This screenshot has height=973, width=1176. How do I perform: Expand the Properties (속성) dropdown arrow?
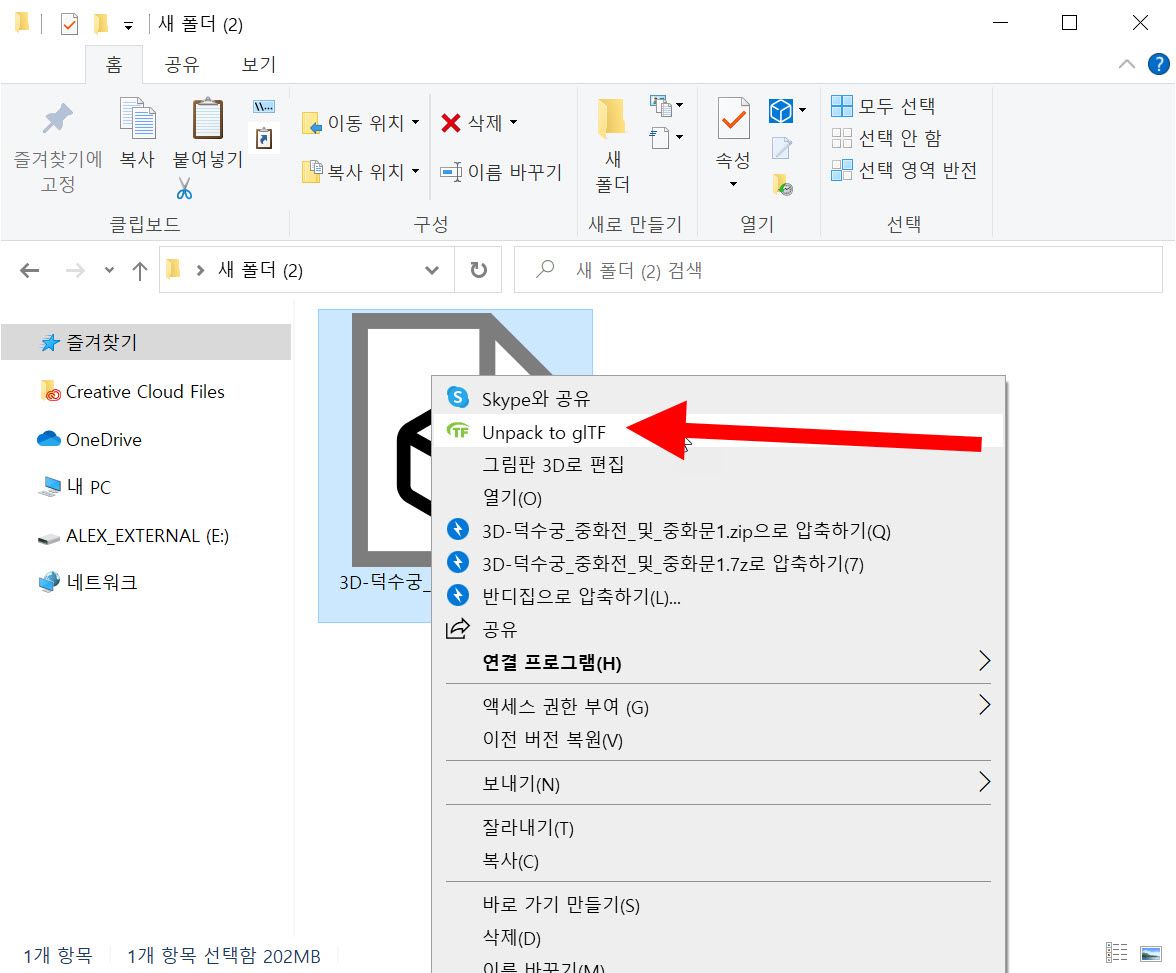(734, 184)
